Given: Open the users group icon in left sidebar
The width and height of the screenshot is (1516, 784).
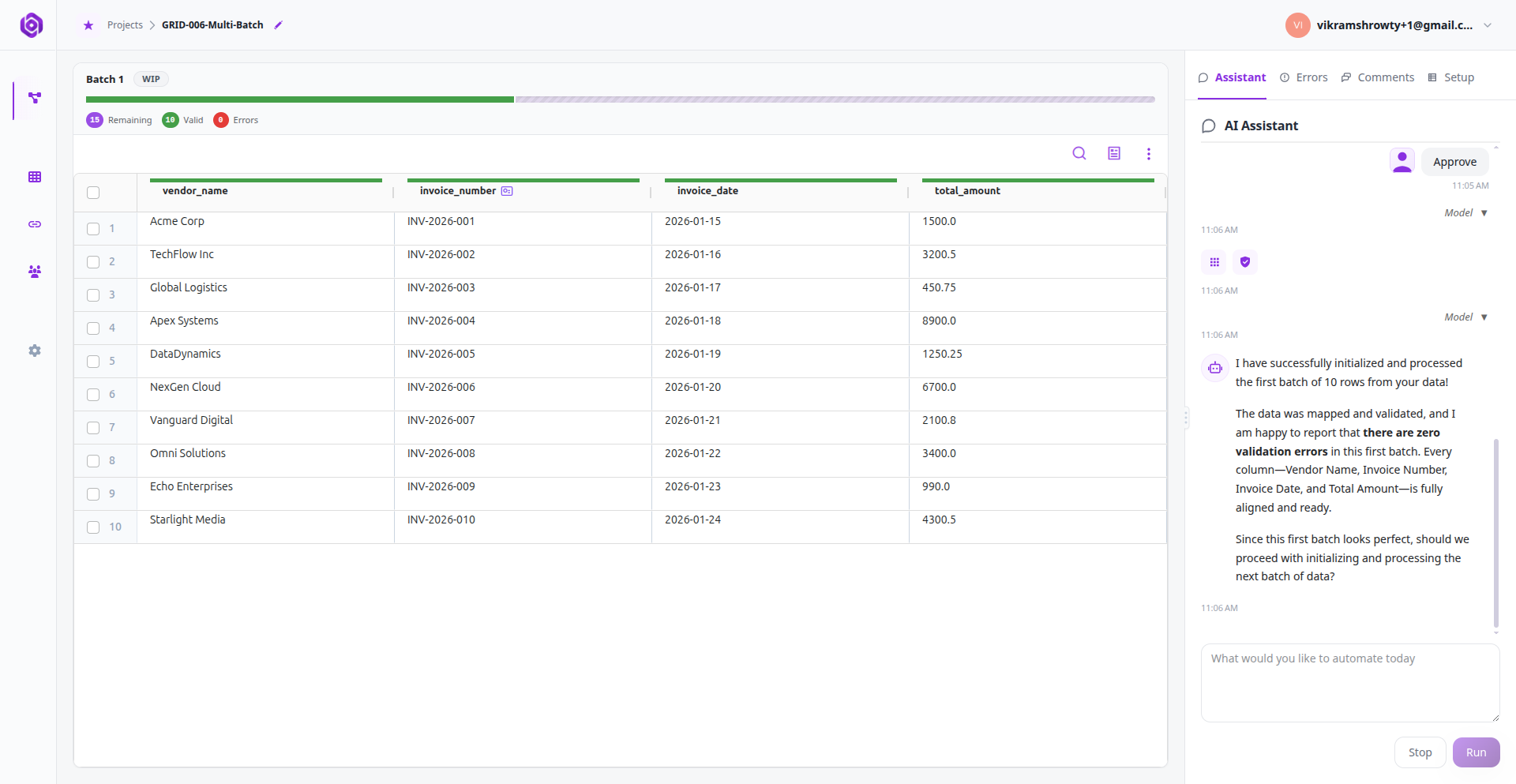Looking at the screenshot, I should click(x=35, y=272).
